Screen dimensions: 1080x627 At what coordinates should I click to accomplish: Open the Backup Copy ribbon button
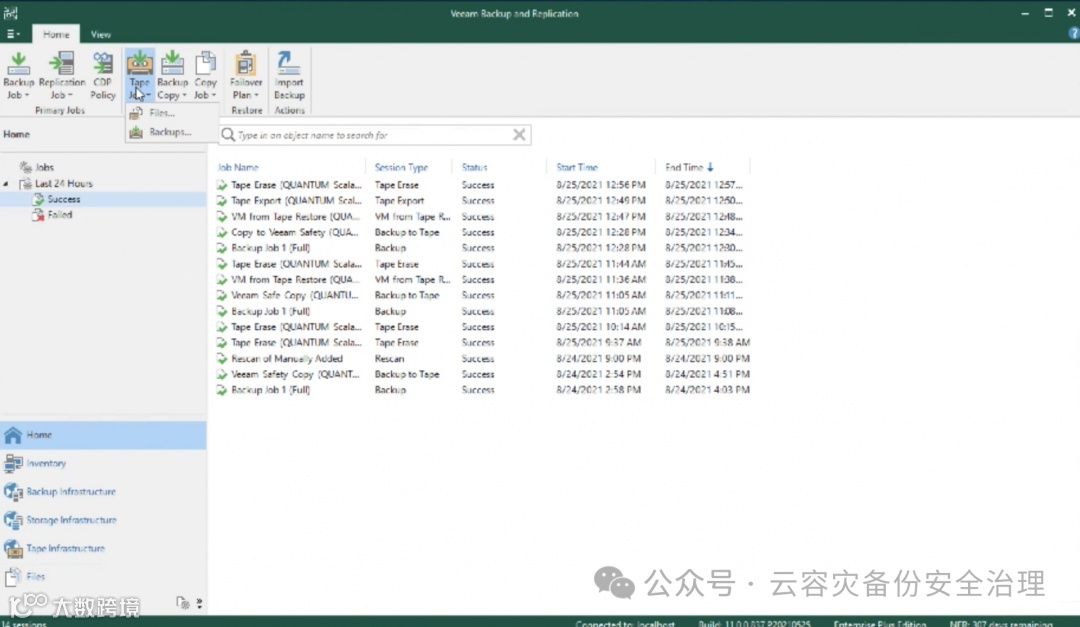(172, 75)
